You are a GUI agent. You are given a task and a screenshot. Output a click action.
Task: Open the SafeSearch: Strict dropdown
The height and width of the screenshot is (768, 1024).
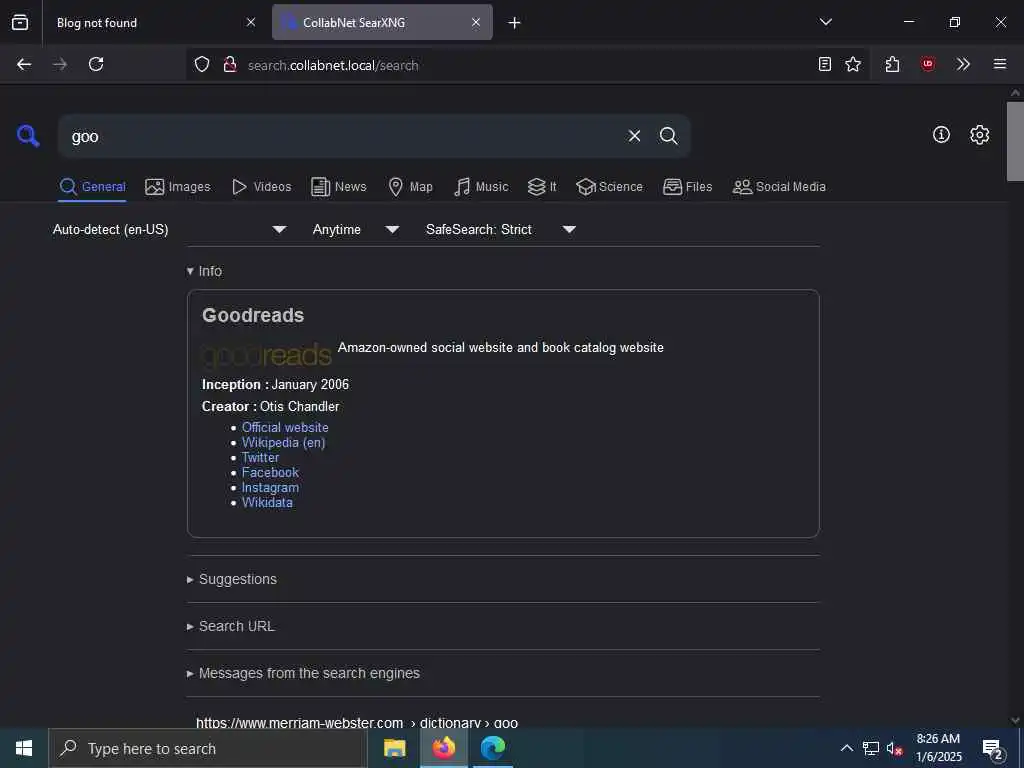[x=500, y=229]
